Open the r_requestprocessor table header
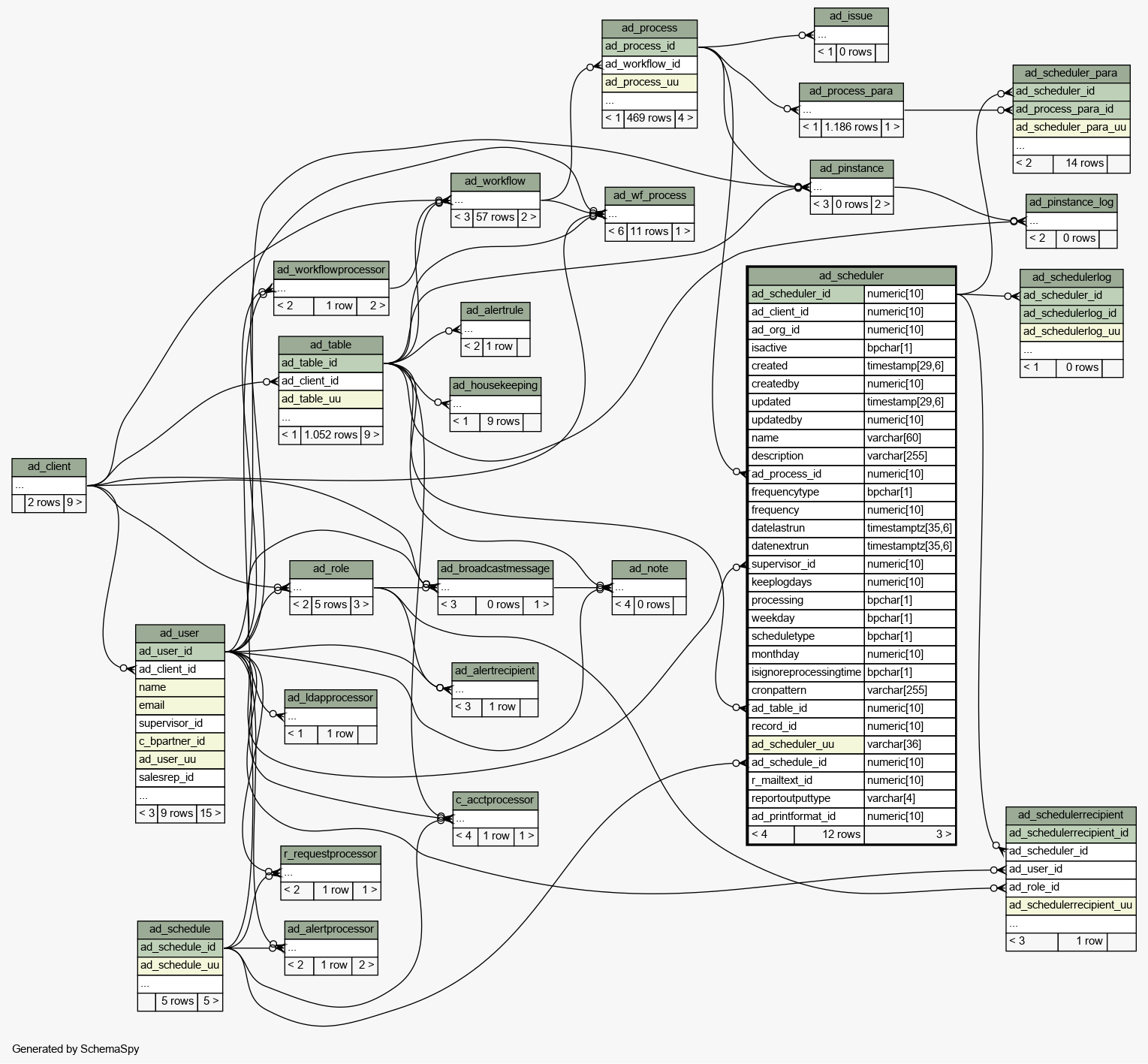This screenshot has width=1148, height=1064. tap(330, 855)
